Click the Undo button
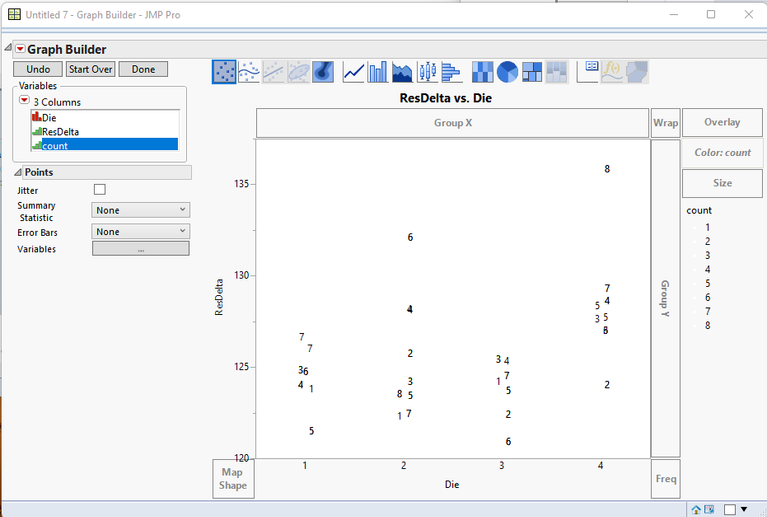Image resolution: width=767 pixels, height=517 pixels. (x=38, y=69)
